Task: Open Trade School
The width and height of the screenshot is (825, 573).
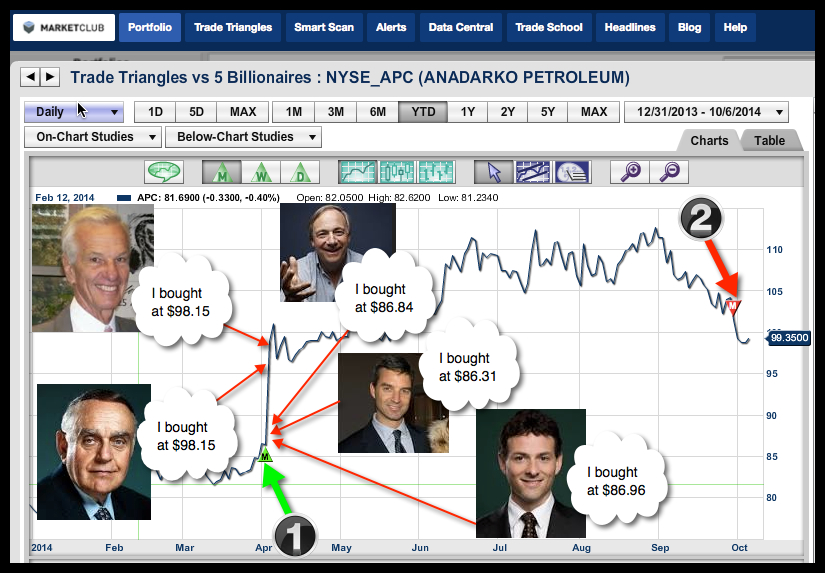Action: coord(549,27)
